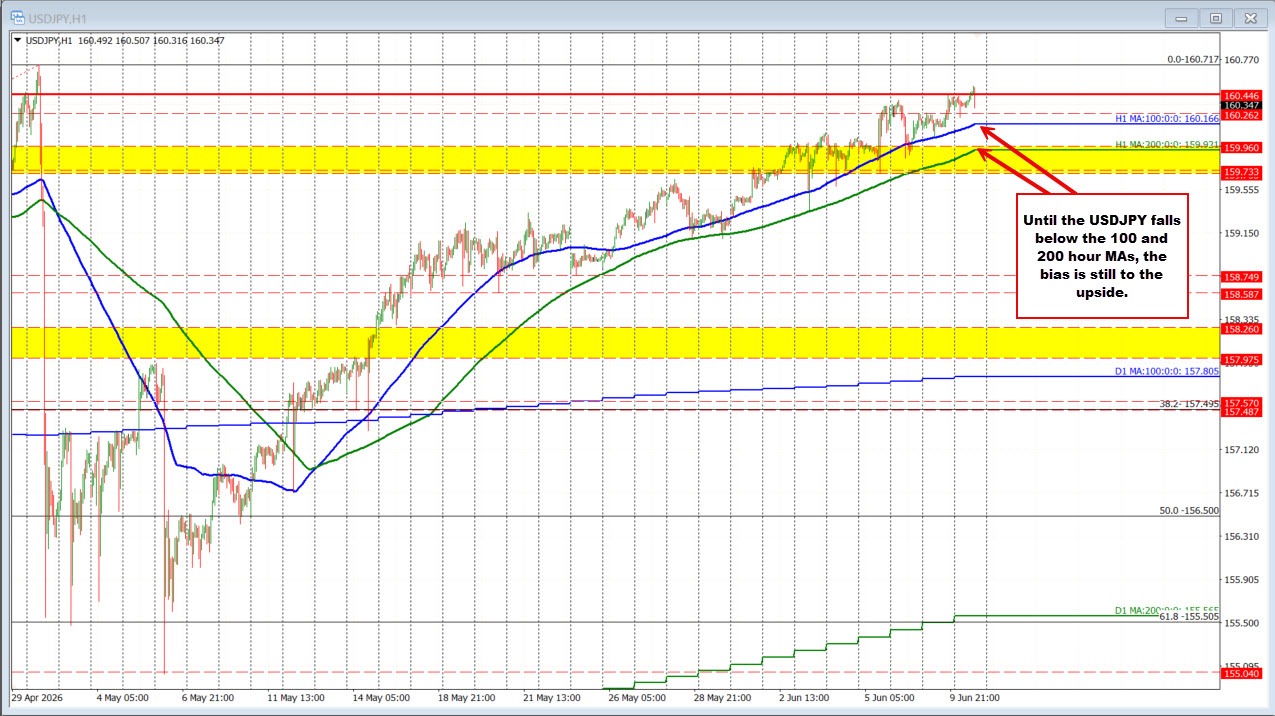Image resolution: width=1275 pixels, height=716 pixels.
Task: Click the 156.310 price axis value
Action: point(1241,537)
